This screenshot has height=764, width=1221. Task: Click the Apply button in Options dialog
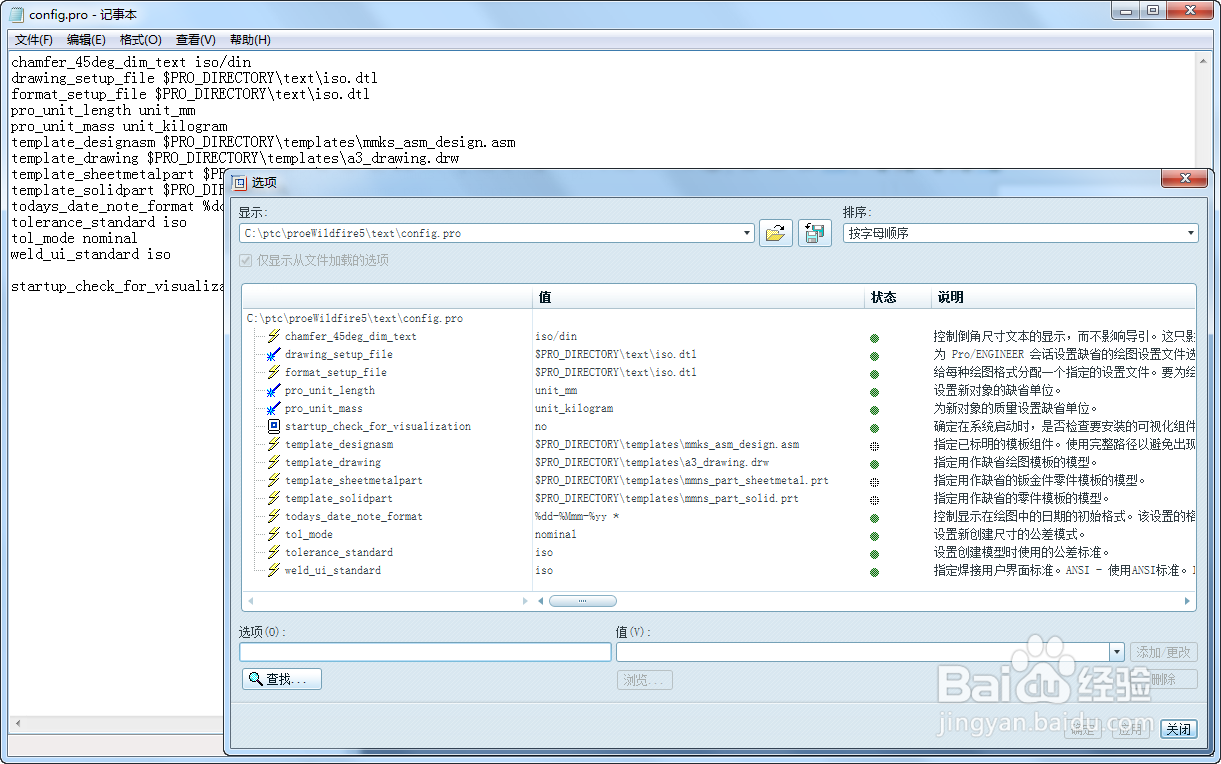coord(1130,729)
